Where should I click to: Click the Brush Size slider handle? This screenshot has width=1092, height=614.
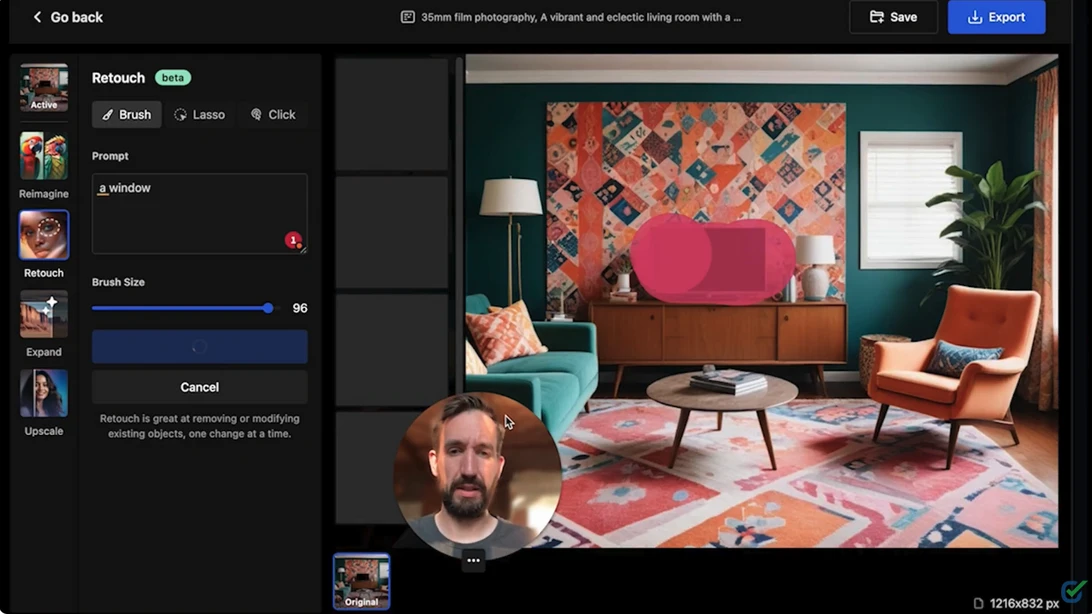[268, 308]
